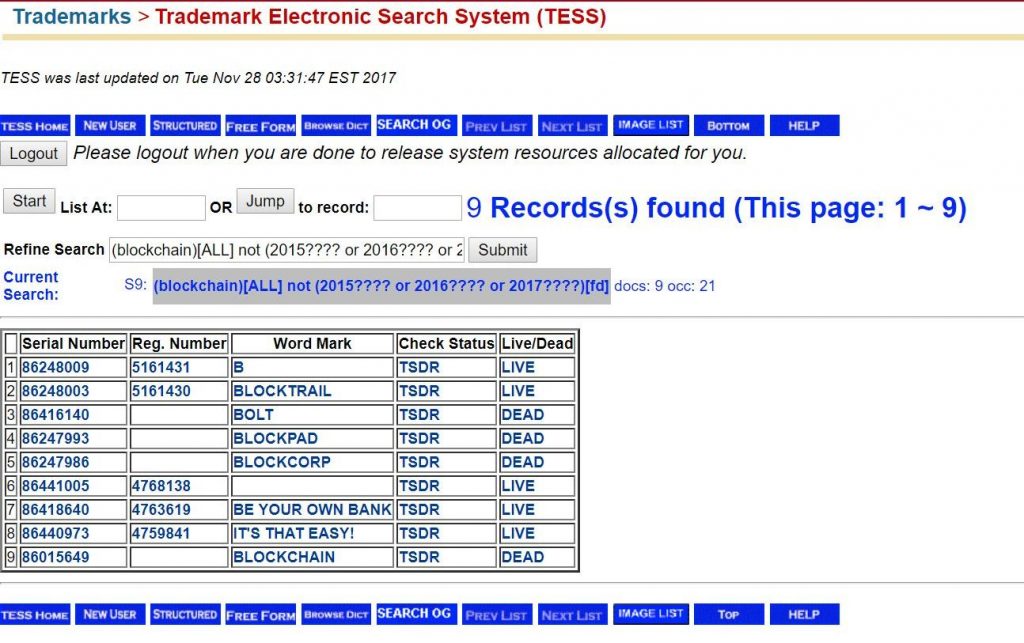Open registration number 5161431
This screenshot has width=1024, height=643.
[161, 368]
